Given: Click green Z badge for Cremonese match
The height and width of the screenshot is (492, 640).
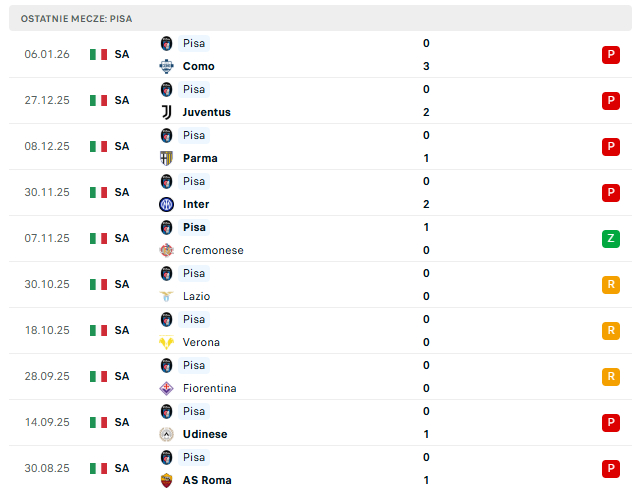Looking at the screenshot, I should pyautogui.click(x=610, y=239).
